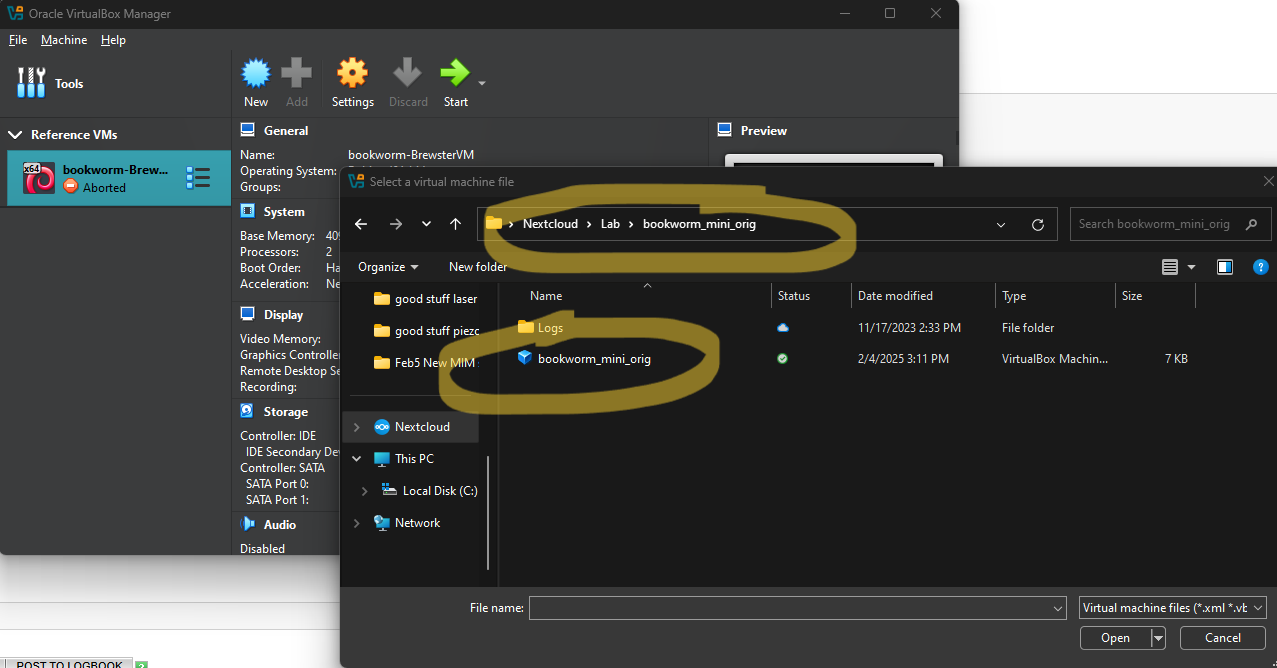Click the Audio speaker icon in details

tap(248, 524)
